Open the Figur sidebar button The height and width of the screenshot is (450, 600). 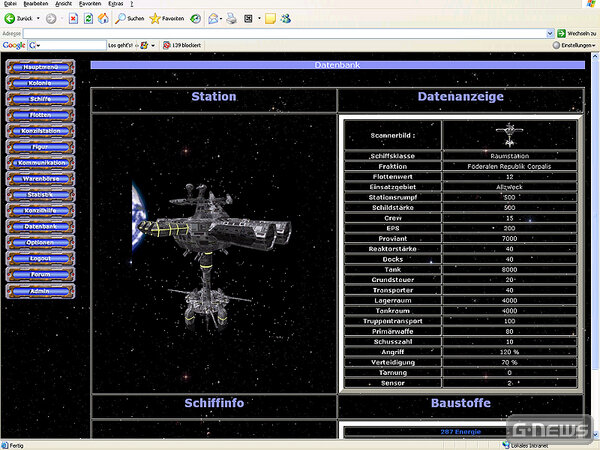(41, 147)
